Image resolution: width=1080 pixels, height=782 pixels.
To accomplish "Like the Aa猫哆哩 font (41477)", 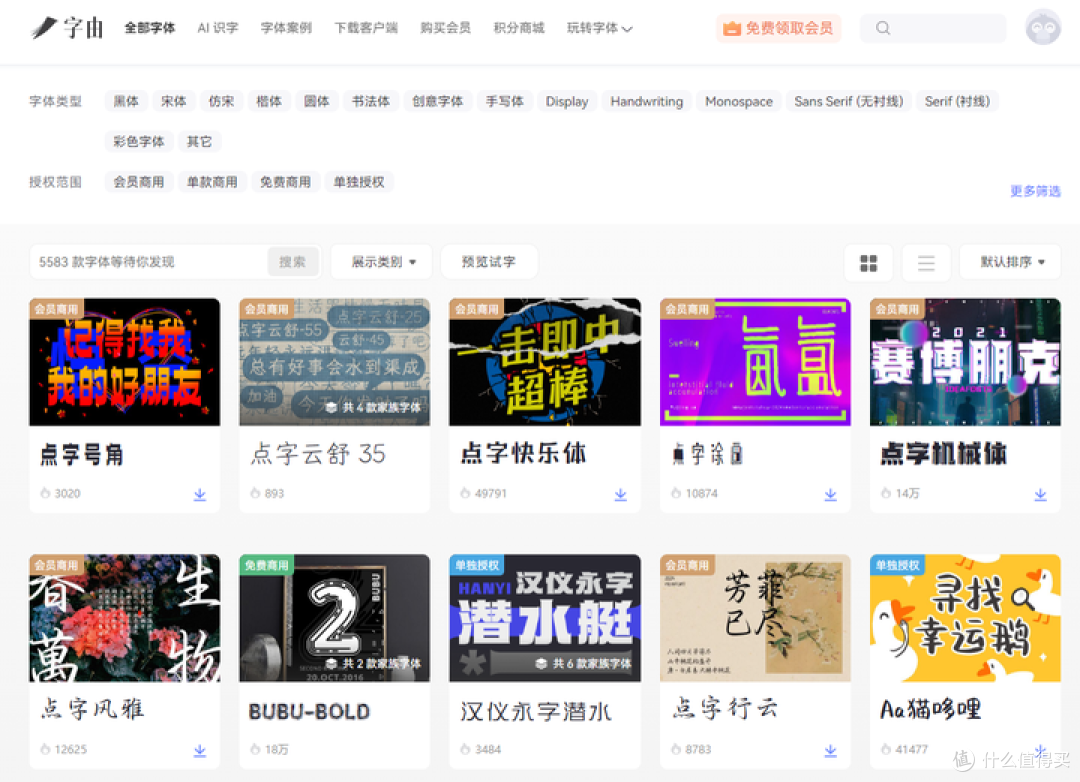I will (886, 749).
